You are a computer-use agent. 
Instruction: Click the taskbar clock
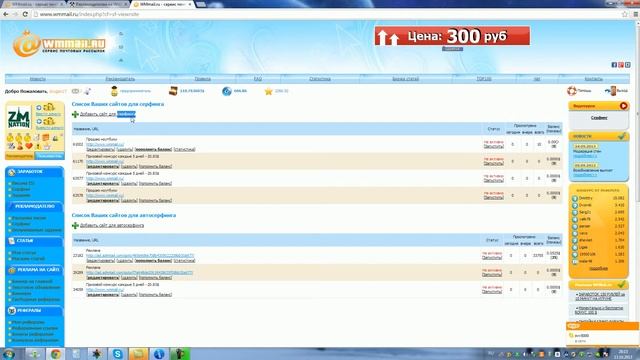623,354
